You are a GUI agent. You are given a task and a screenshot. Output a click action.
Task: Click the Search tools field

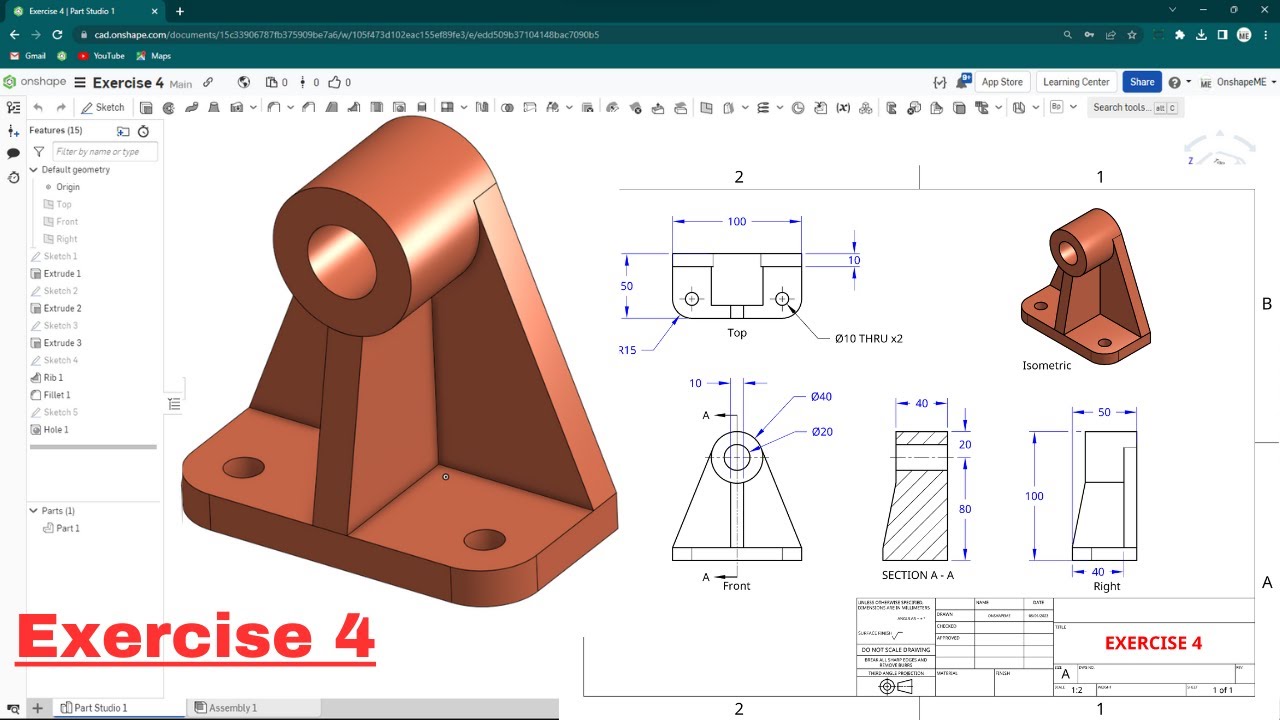[x=1135, y=107]
